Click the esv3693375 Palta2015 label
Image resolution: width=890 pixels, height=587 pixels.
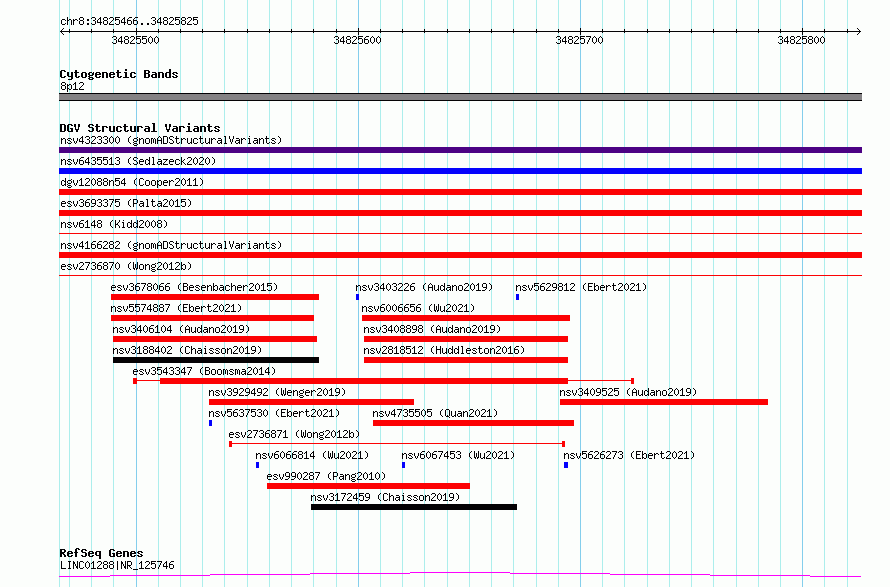tap(126, 203)
